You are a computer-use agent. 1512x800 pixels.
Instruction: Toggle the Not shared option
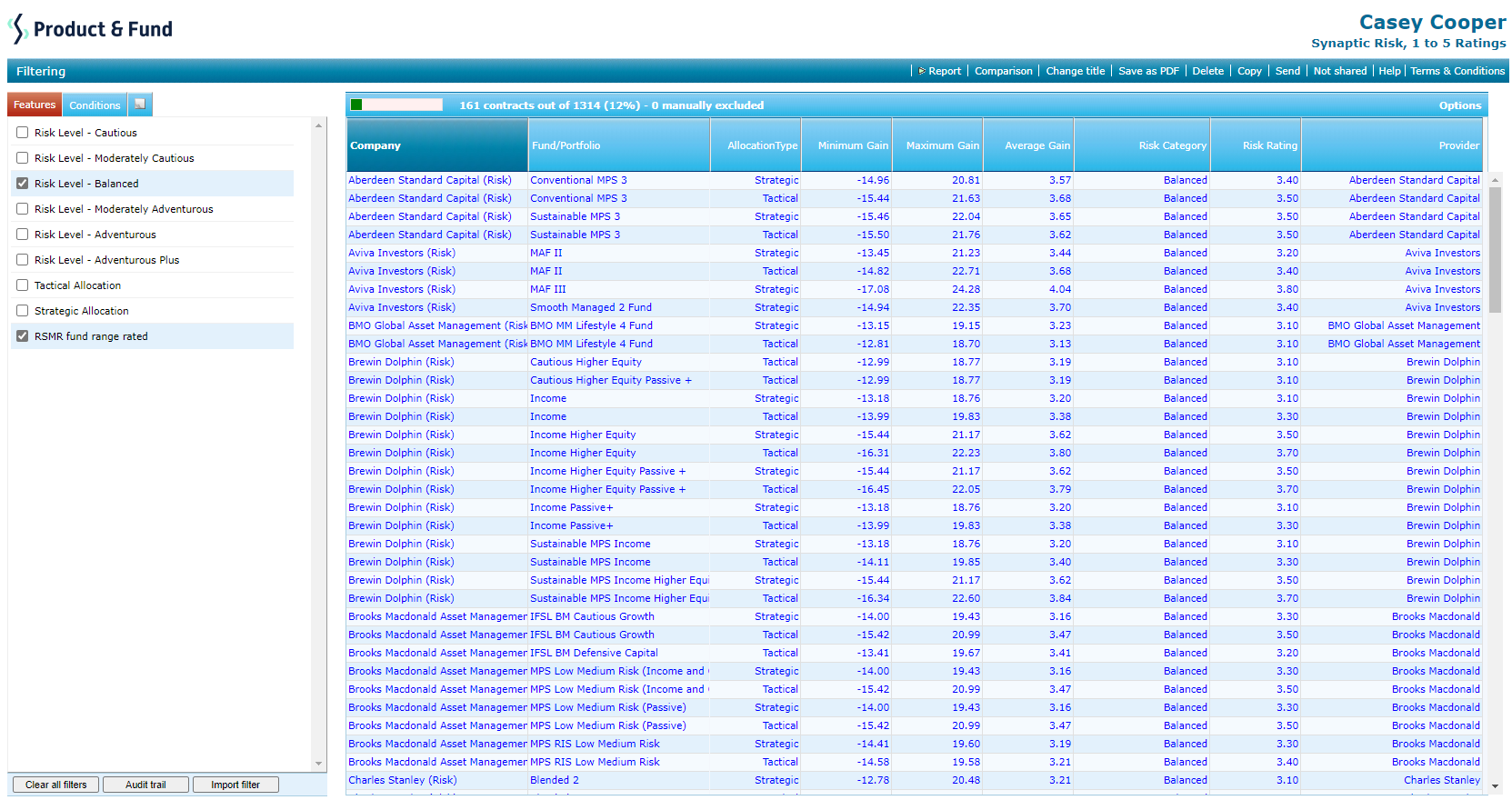click(1340, 71)
